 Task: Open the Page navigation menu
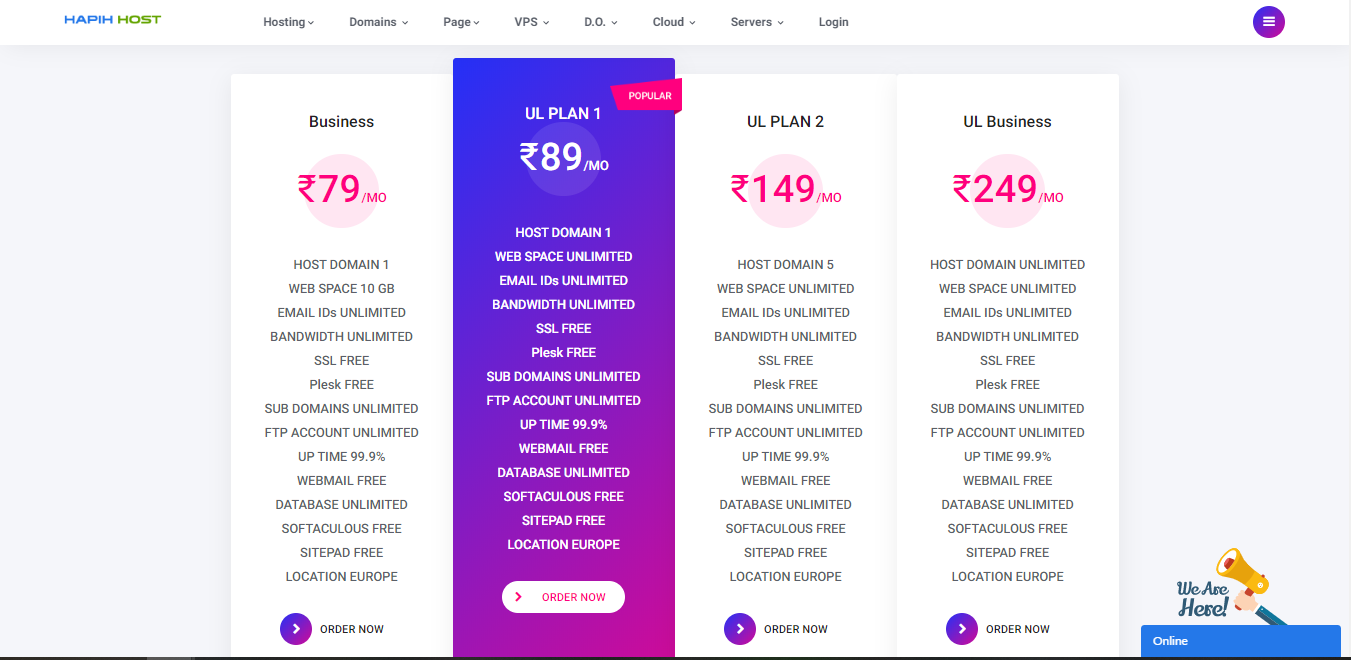[461, 22]
